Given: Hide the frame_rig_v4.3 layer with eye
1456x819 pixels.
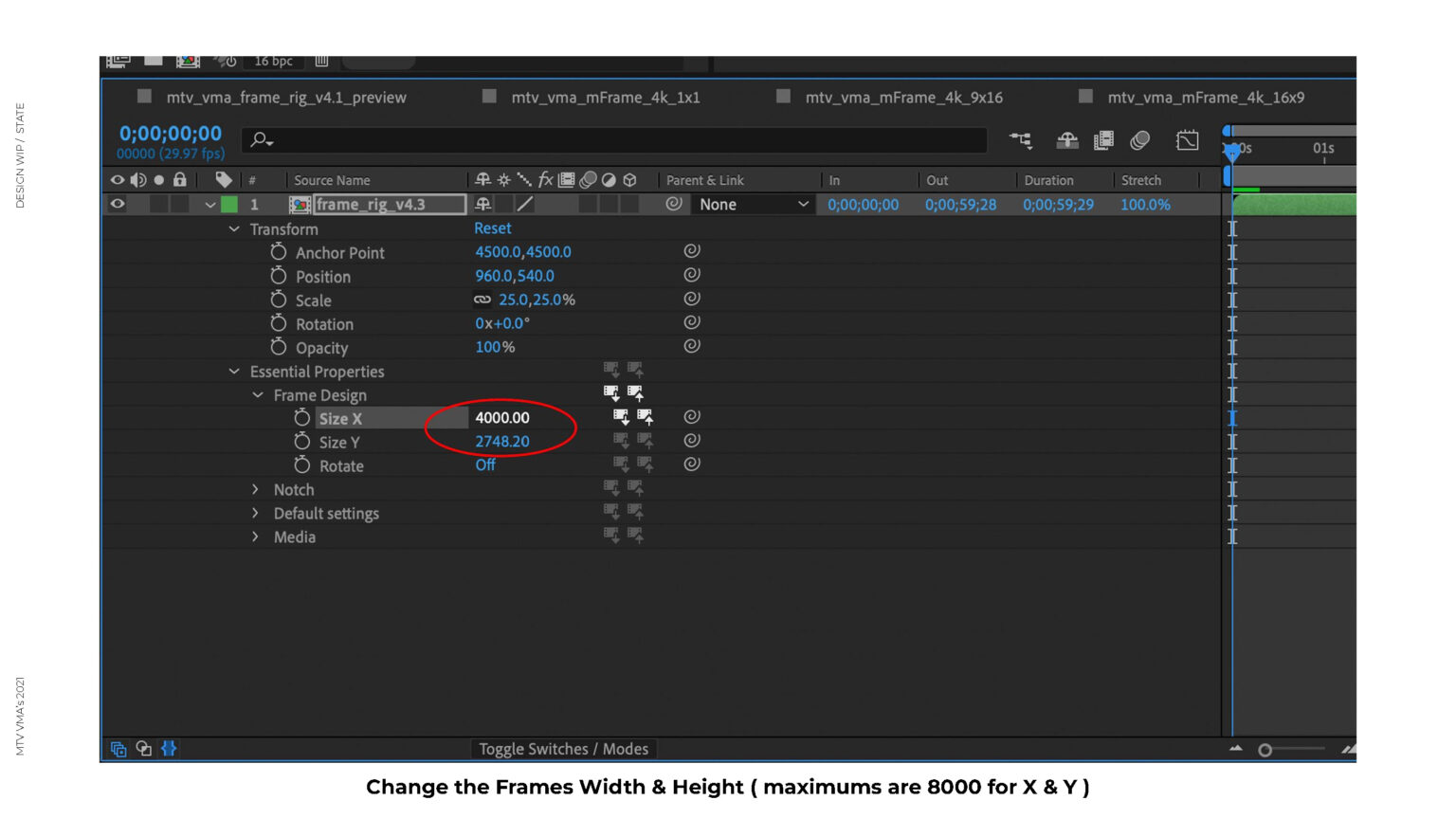Looking at the screenshot, I should click(118, 204).
